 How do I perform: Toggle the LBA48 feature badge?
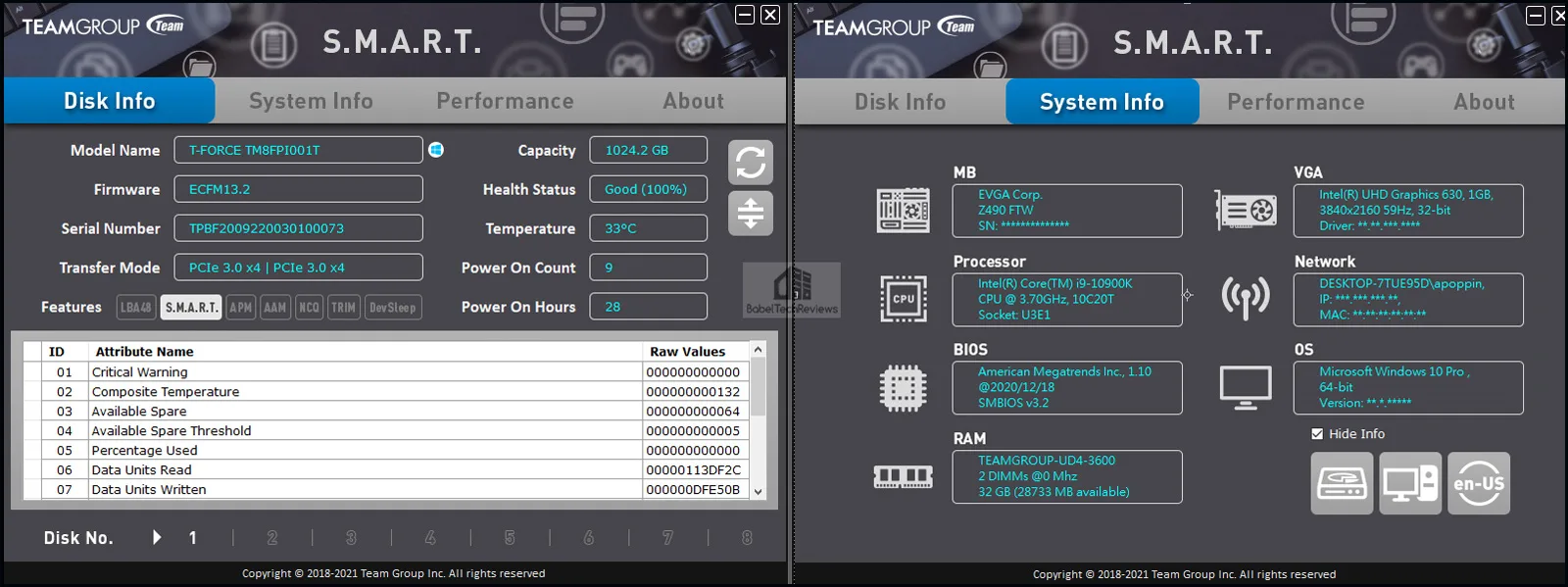pyautogui.click(x=136, y=308)
